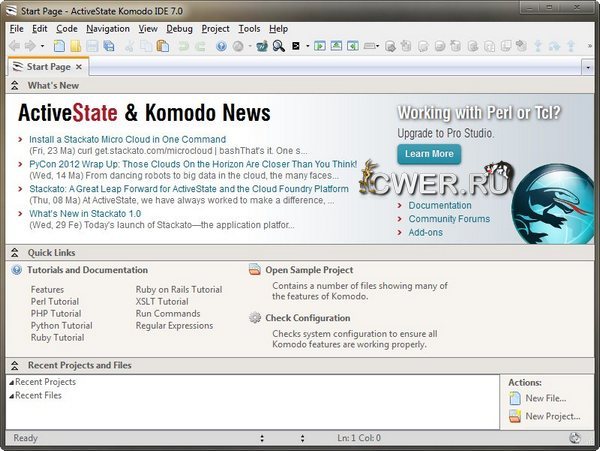Open the Navigation menu
The width and height of the screenshot is (600, 451).
[108, 29]
